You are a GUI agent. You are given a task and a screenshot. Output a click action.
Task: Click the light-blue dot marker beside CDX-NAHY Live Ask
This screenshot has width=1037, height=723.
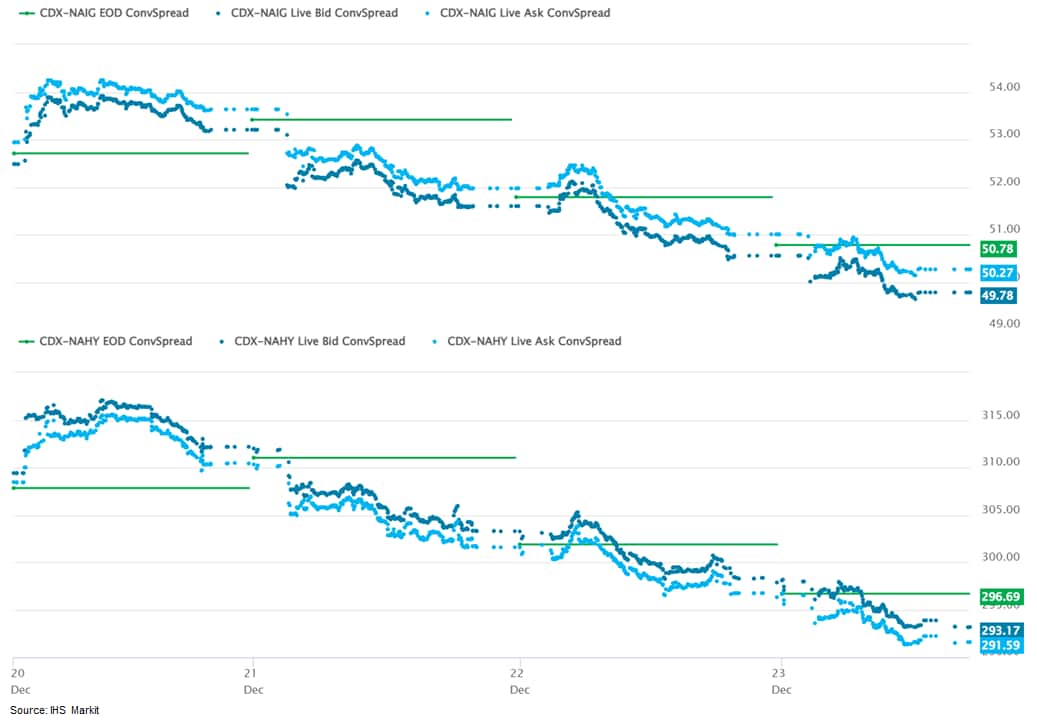(432, 341)
